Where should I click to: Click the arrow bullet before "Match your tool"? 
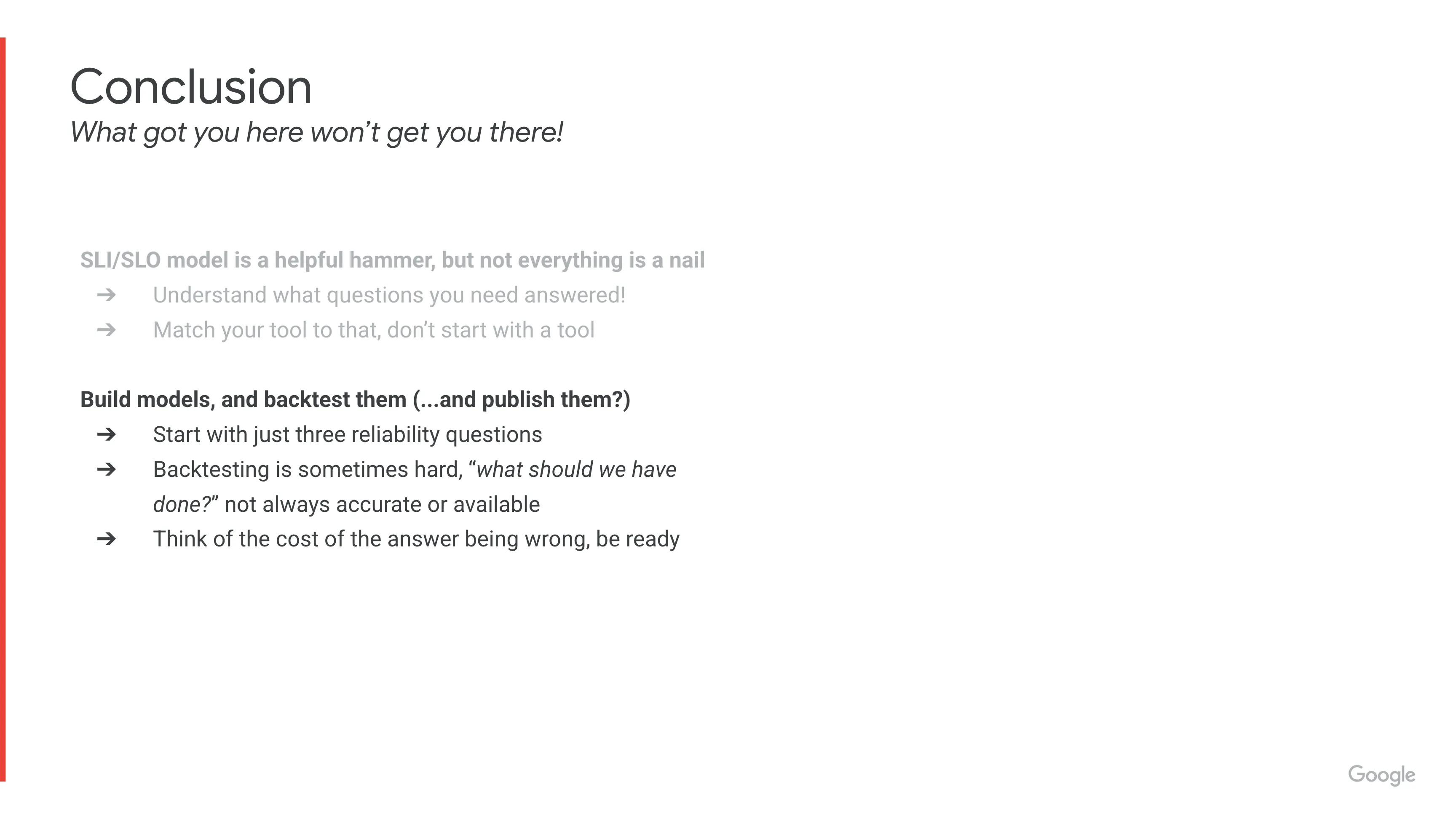pyautogui.click(x=106, y=330)
